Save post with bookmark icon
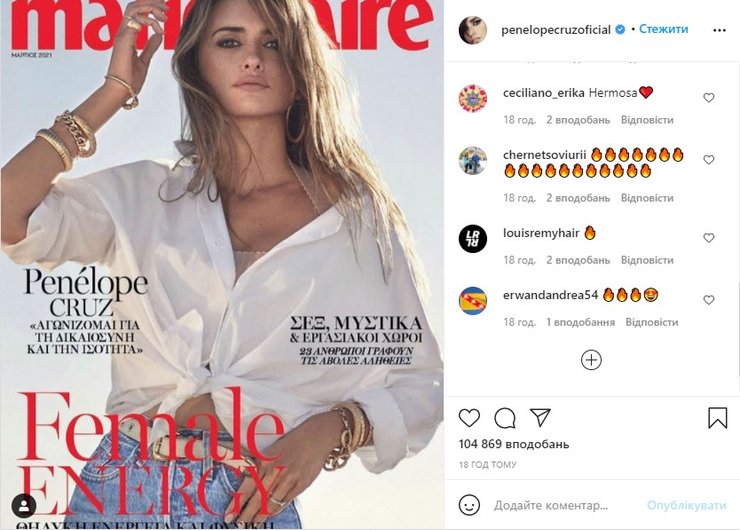740x530 pixels. pos(717,418)
